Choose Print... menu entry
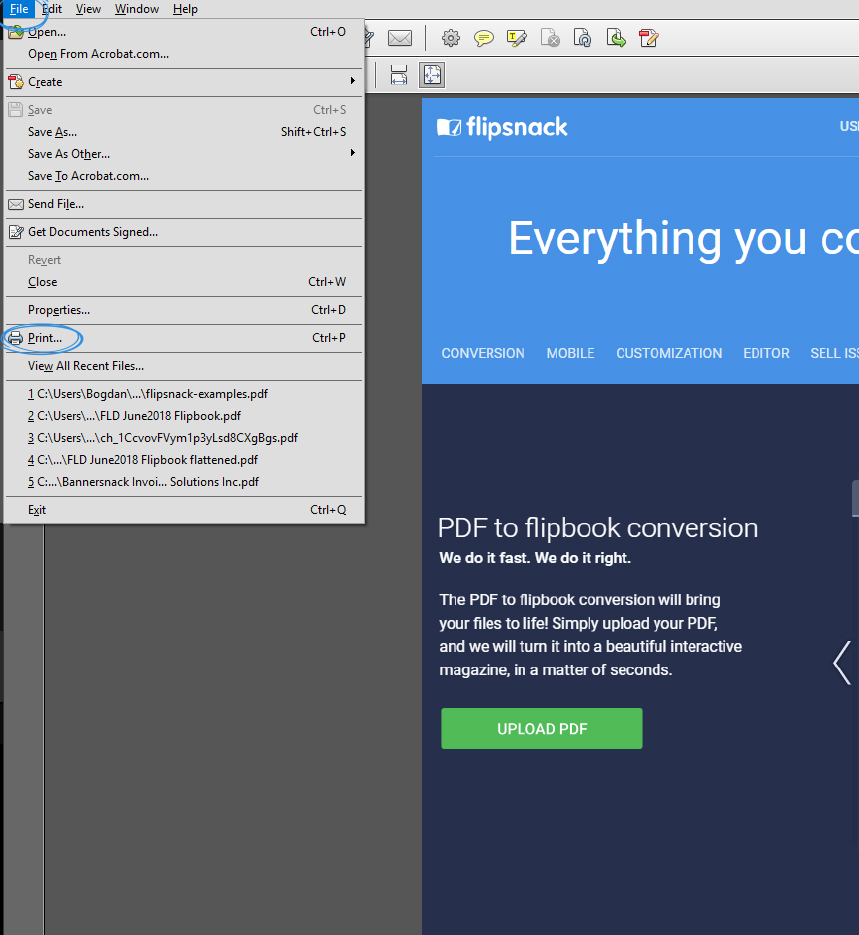Viewport: 859px width, 935px height. point(184,338)
